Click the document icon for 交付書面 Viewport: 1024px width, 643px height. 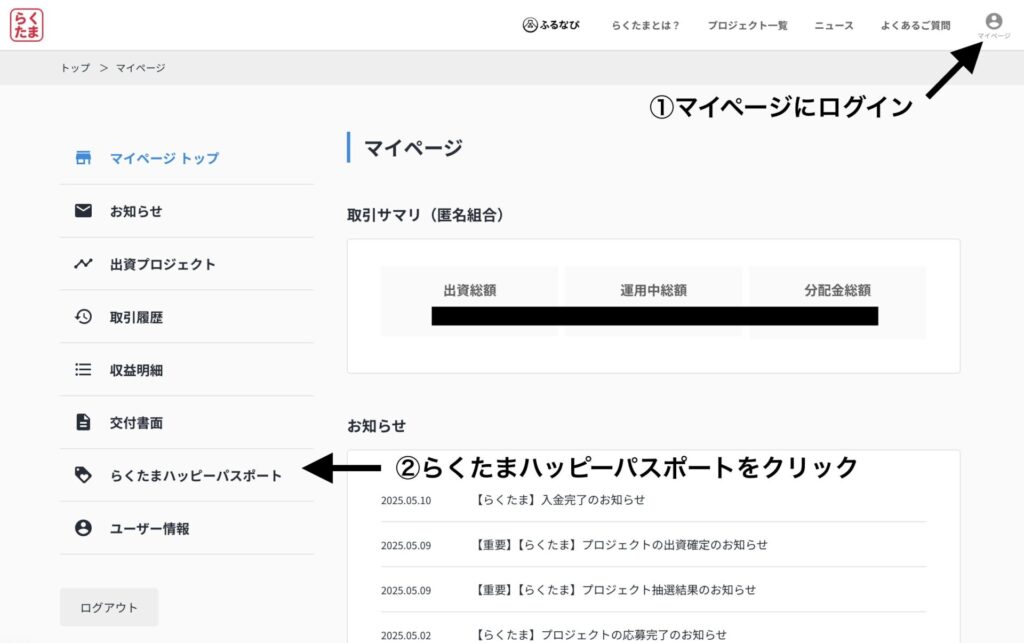[x=83, y=422]
